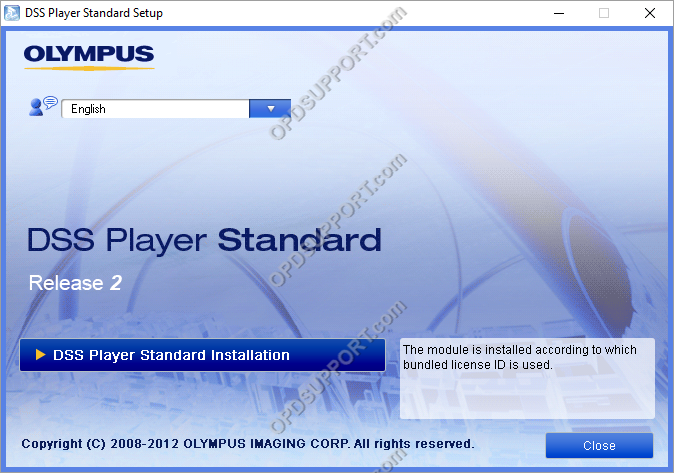Minimize the DSS Player Standard Setup window
Viewport: 674px width, 473px height.
(x=559, y=13)
